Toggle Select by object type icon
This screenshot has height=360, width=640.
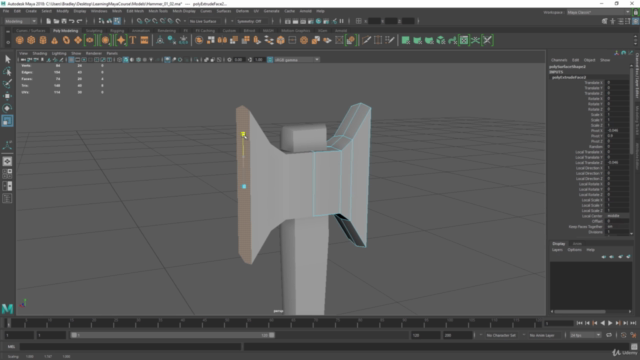pyautogui.click(x=109, y=21)
